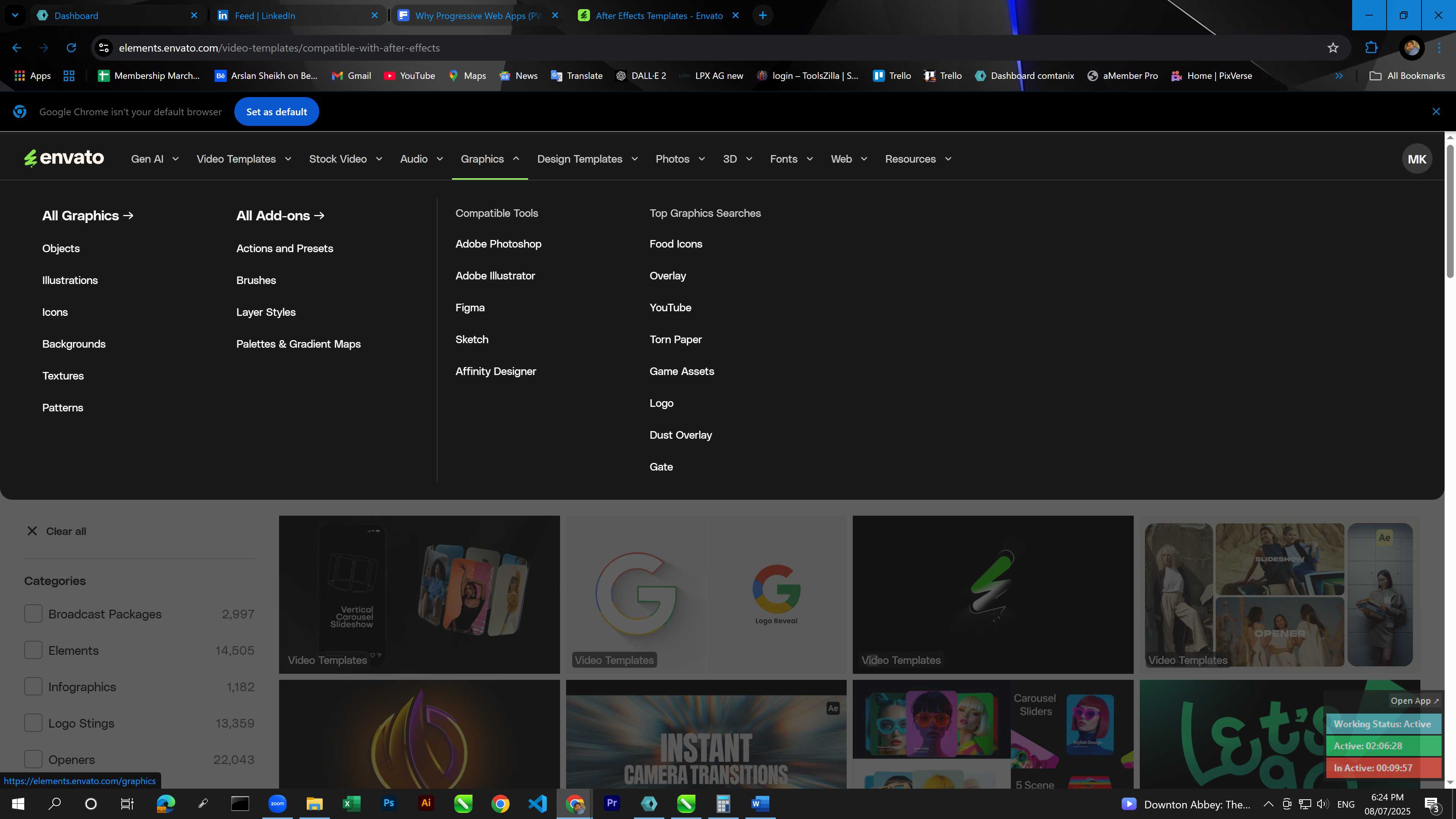This screenshot has height=819, width=1456.
Task: Bookmark this page with the star icon
Action: point(1334,48)
